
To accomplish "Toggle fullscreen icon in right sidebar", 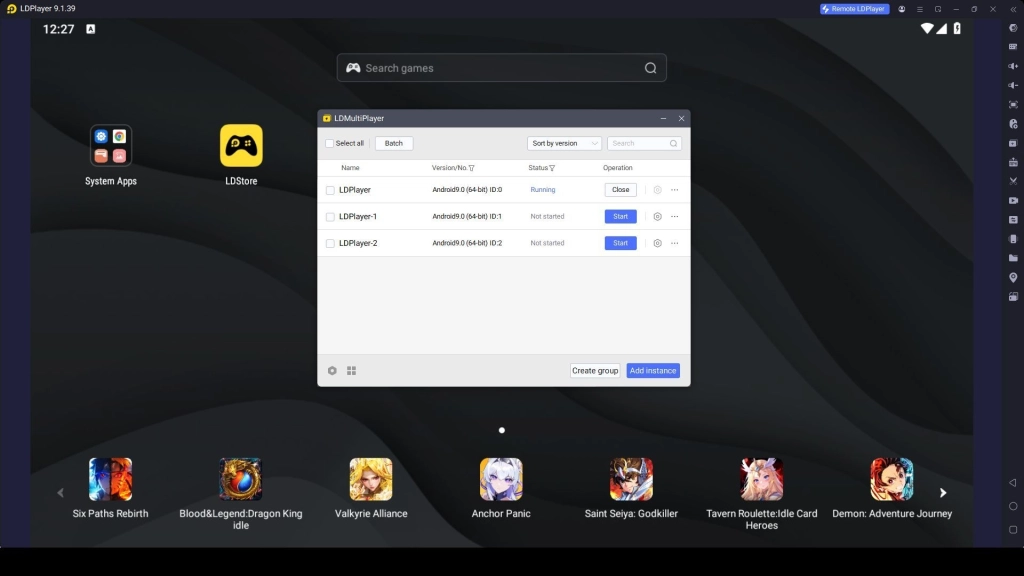I will [1013, 104].
